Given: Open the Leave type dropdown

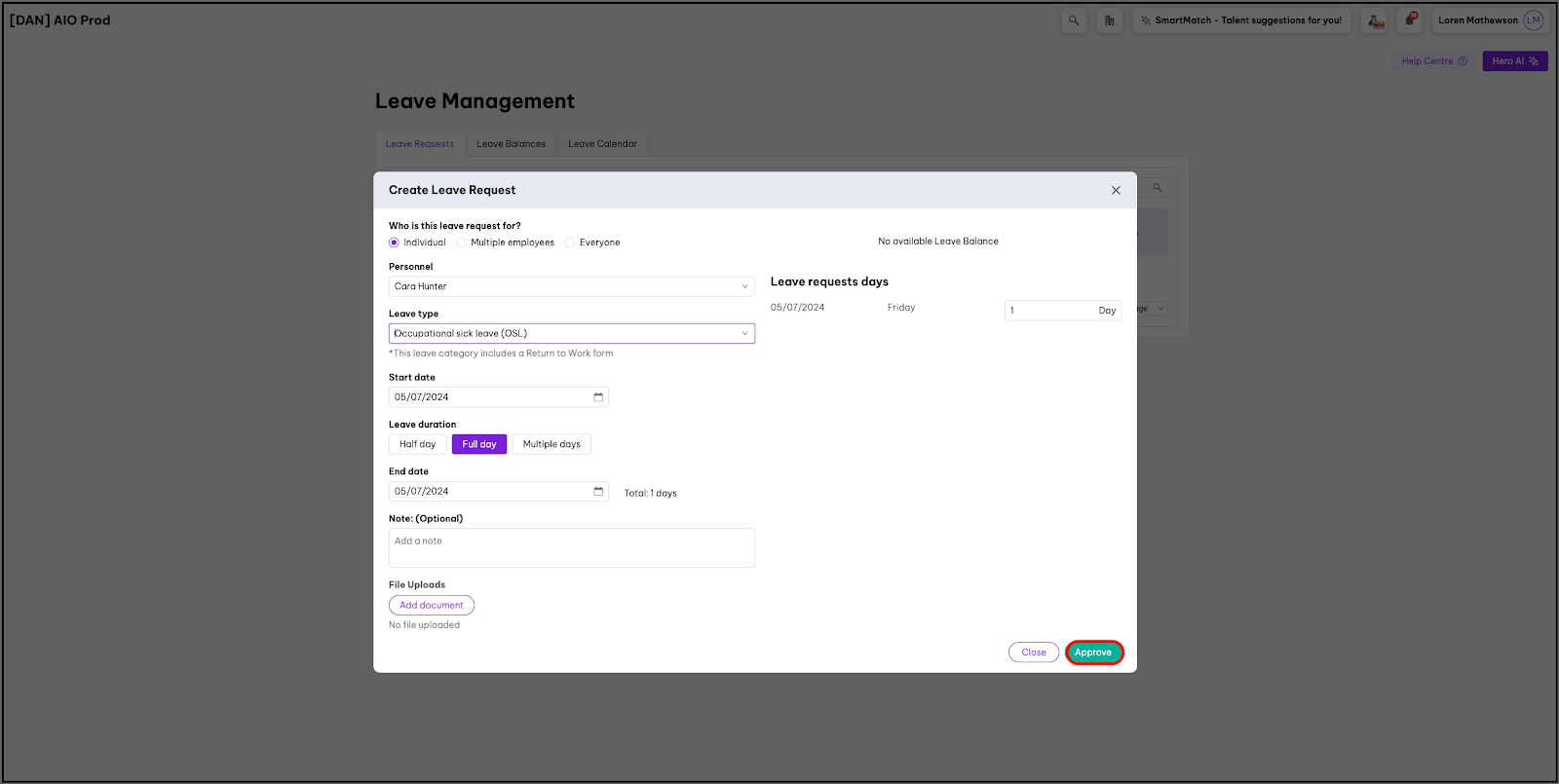Looking at the screenshot, I should 571,334.
